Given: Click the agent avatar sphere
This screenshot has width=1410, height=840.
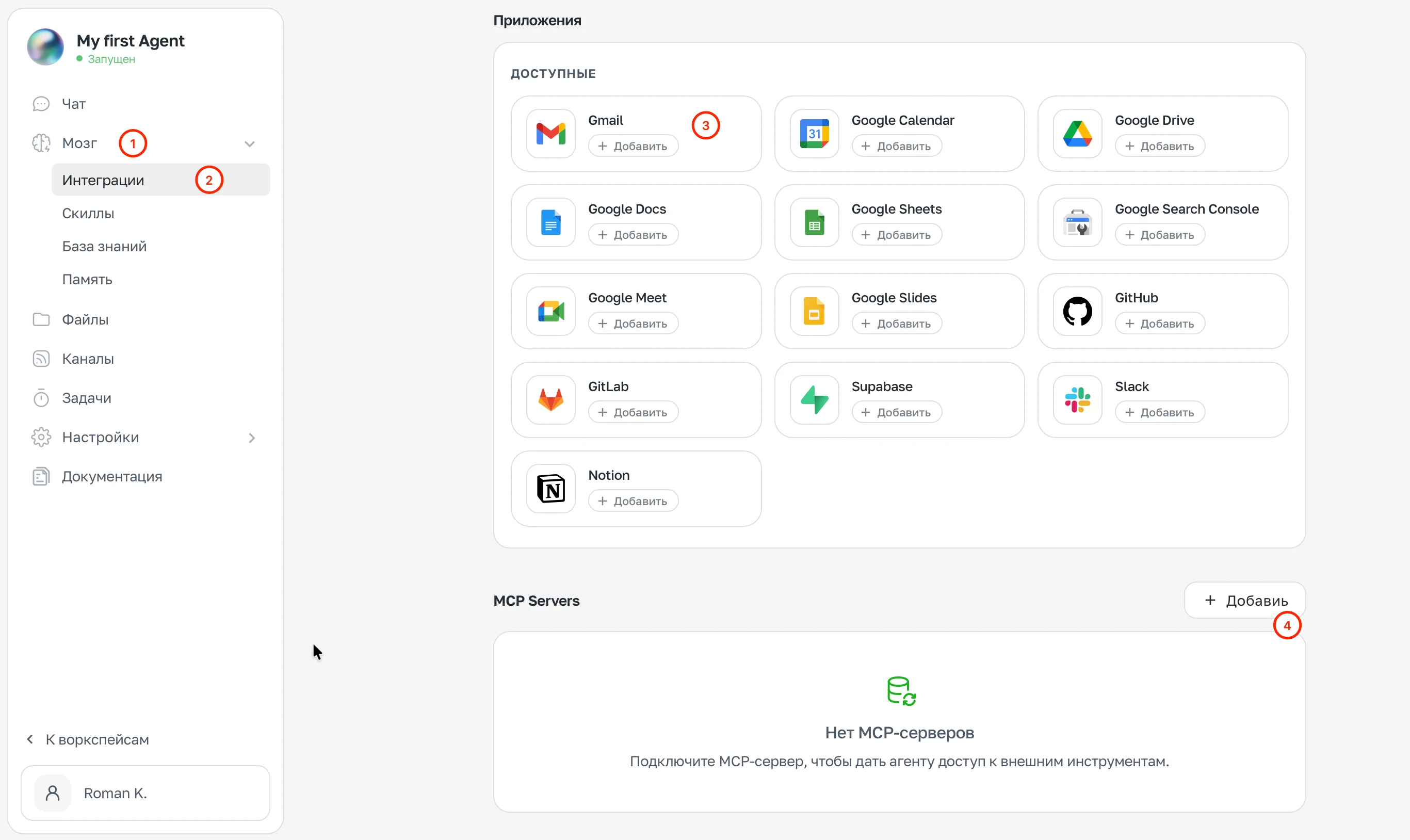Looking at the screenshot, I should (45, 47).
